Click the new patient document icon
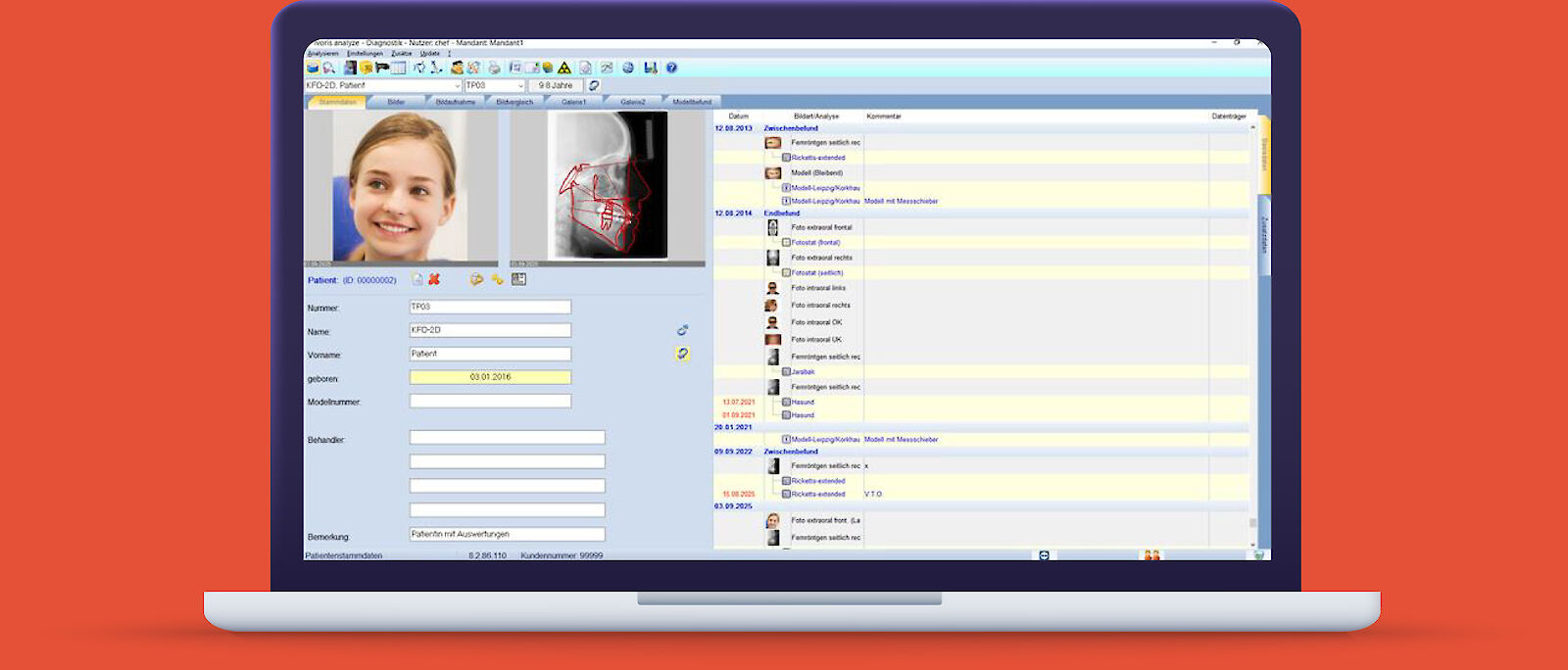 pyautogui.click(x=417, y=279)
